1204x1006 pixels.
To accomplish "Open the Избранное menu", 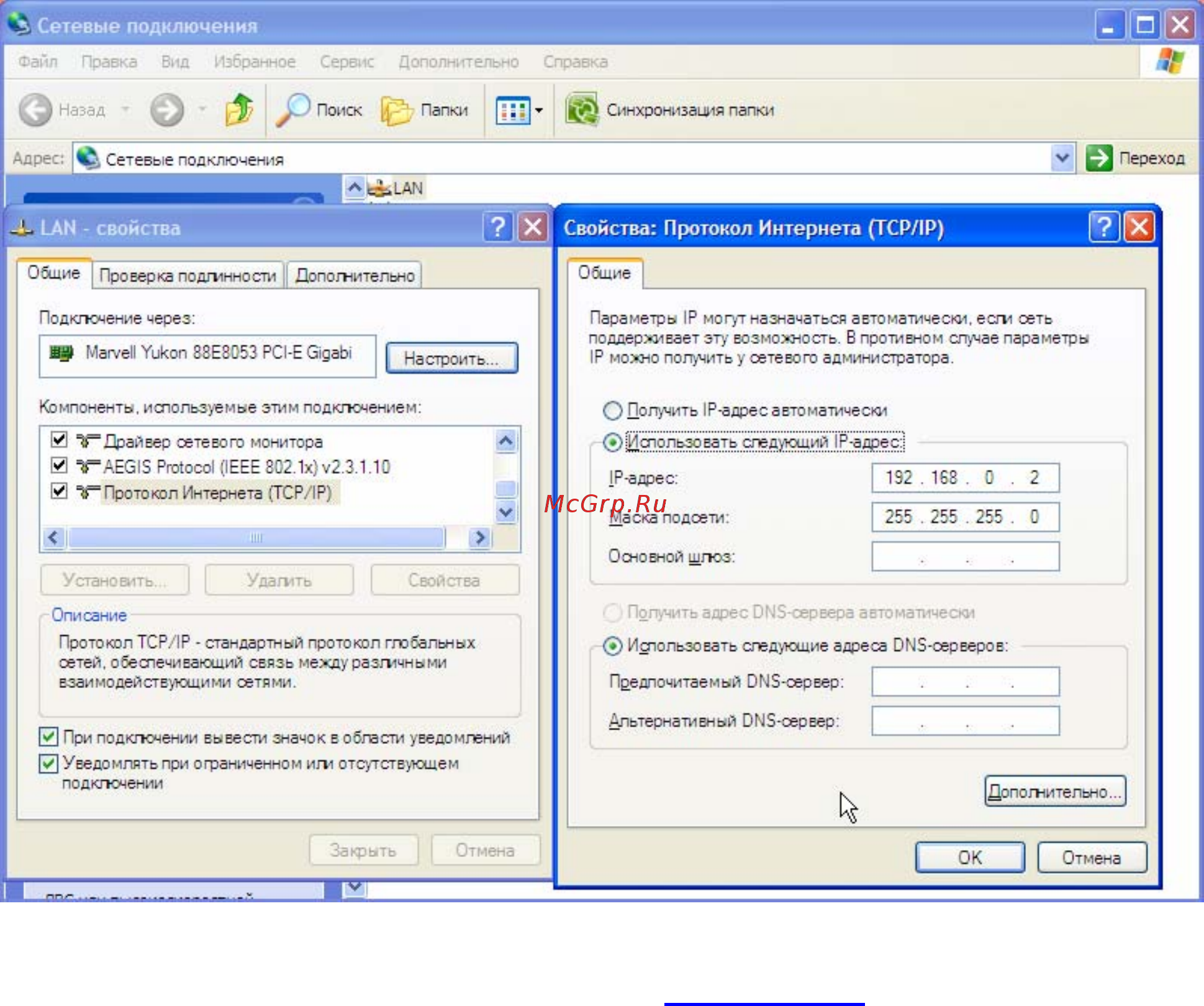I will click(255, 61).
